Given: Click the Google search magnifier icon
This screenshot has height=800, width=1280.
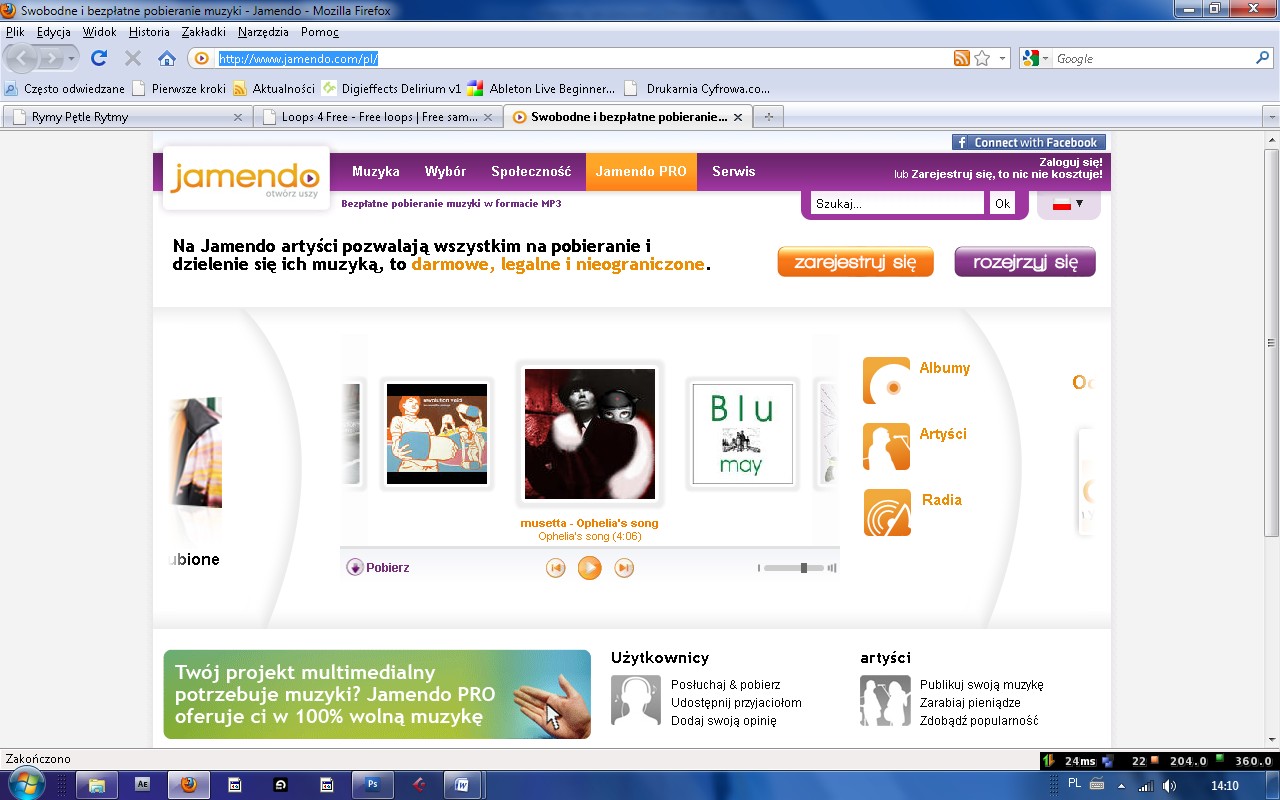Looking at the screenshot, I should pos(1263,58).
